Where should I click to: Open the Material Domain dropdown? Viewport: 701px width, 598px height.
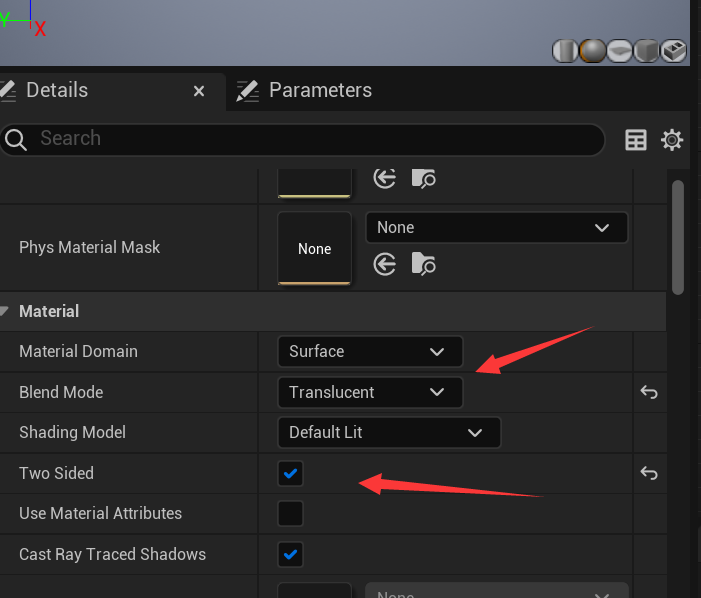369,352
